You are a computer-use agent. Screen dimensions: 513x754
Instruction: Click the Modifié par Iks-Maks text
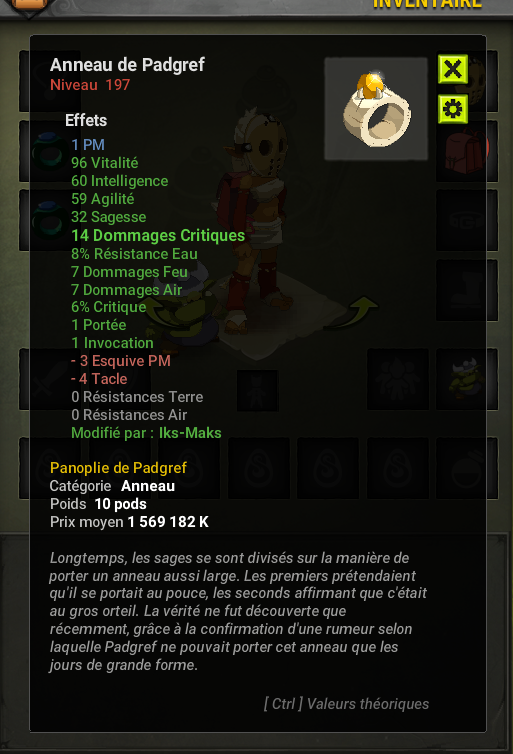[x=146, y=433]
